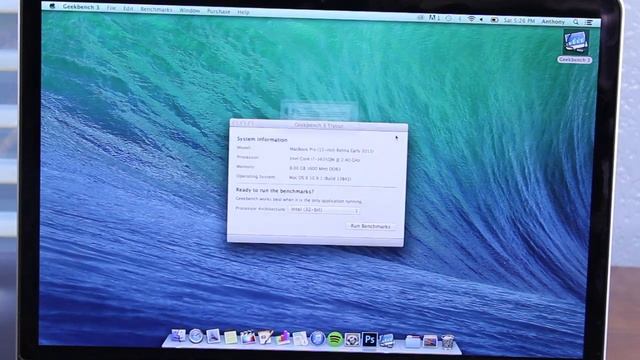
Task: Open the Apple menu
Action: tap(52, 6)
